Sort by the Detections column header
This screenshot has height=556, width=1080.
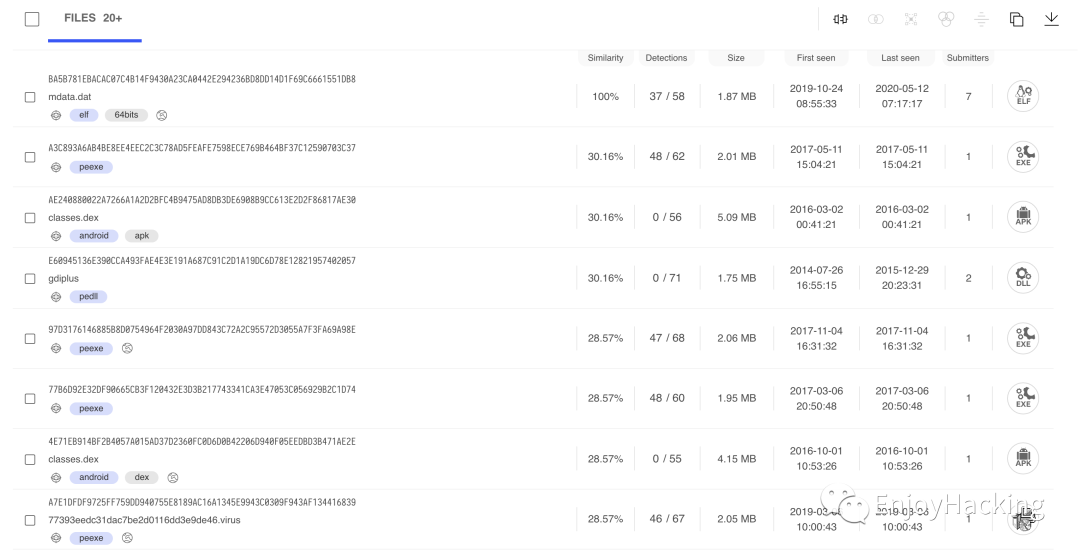point(666,58)
